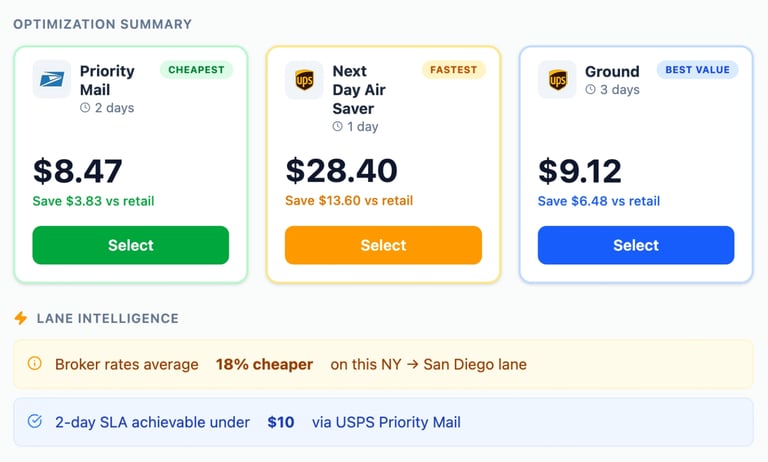
Task: Select the orange Next Day Air Saver button
Action: 383,245
